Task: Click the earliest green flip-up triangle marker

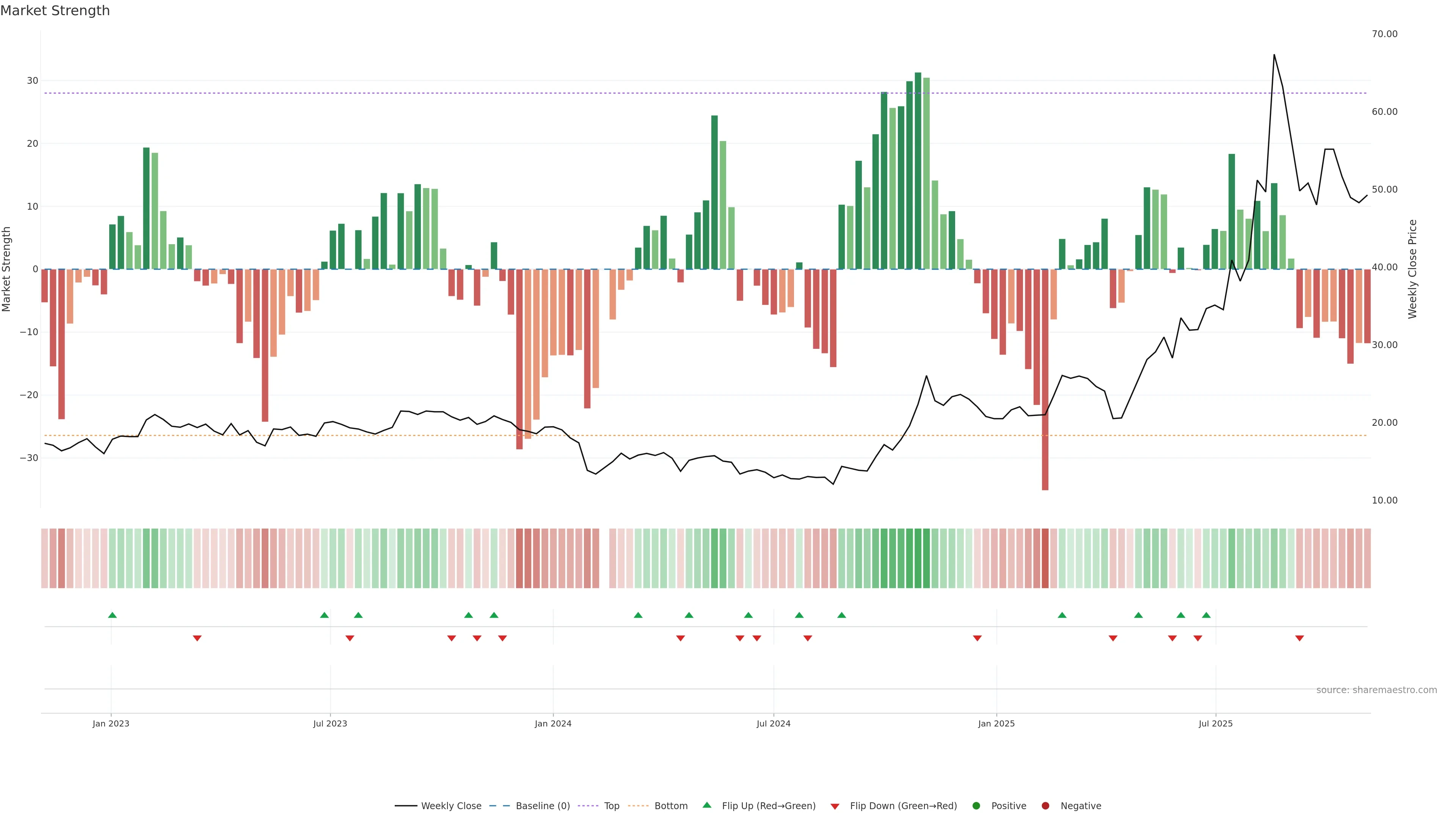Action: (x=113, y=615)
